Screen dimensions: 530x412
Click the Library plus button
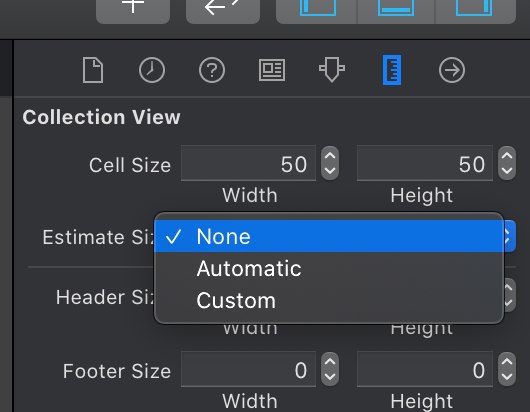[133, 8]
